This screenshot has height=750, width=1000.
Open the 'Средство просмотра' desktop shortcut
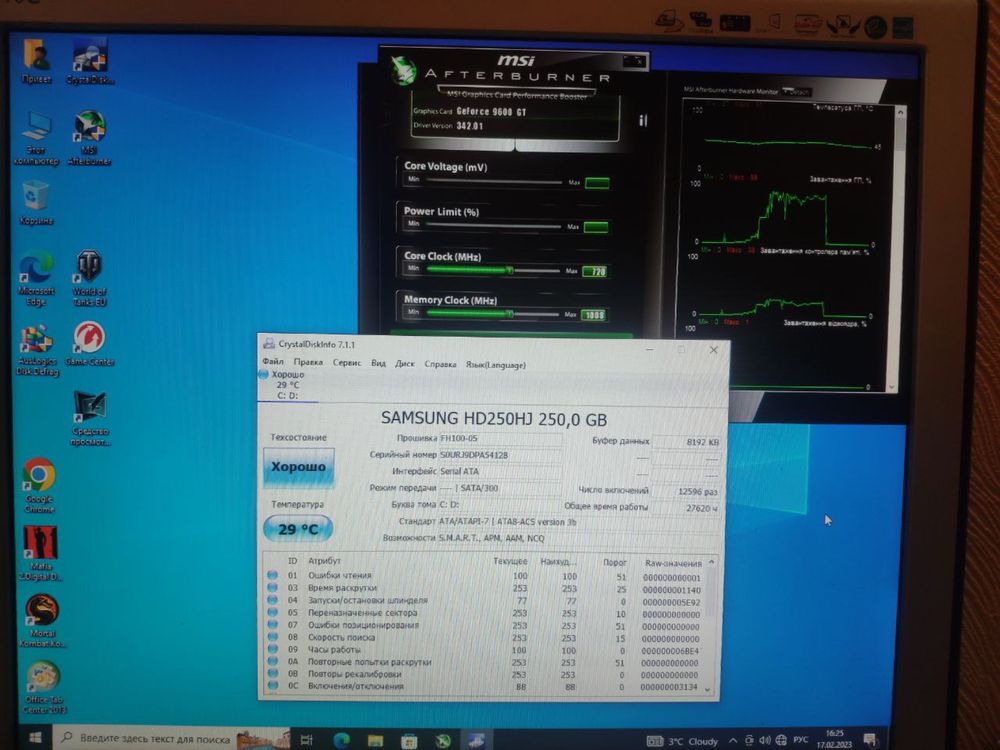point(90,418)
